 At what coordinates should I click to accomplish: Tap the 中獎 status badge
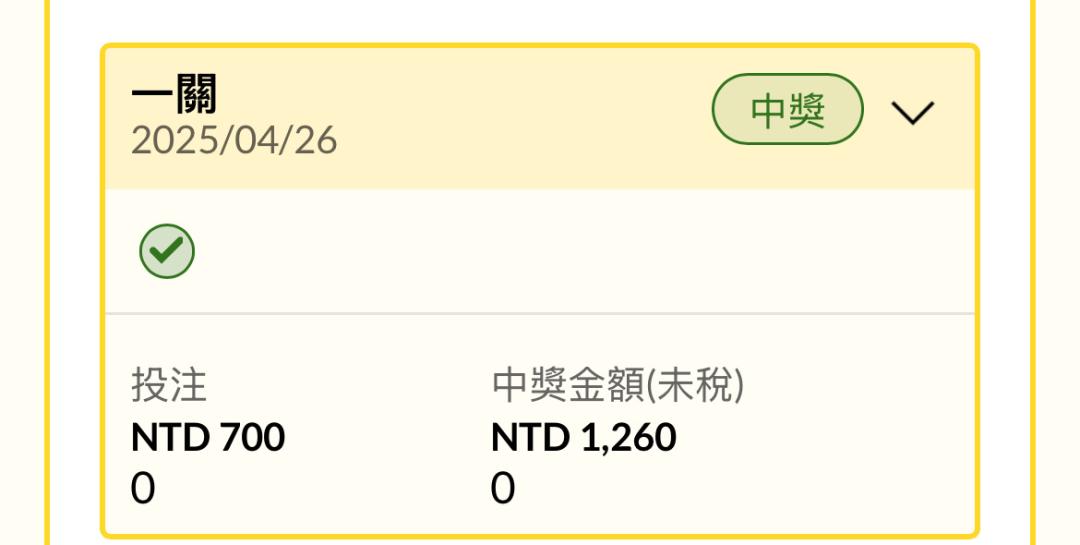coord(787,110)
